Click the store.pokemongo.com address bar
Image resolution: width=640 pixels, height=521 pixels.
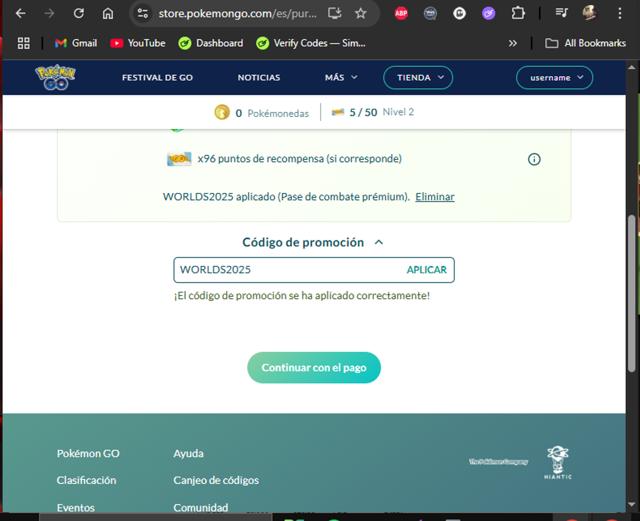coord(237,13)
